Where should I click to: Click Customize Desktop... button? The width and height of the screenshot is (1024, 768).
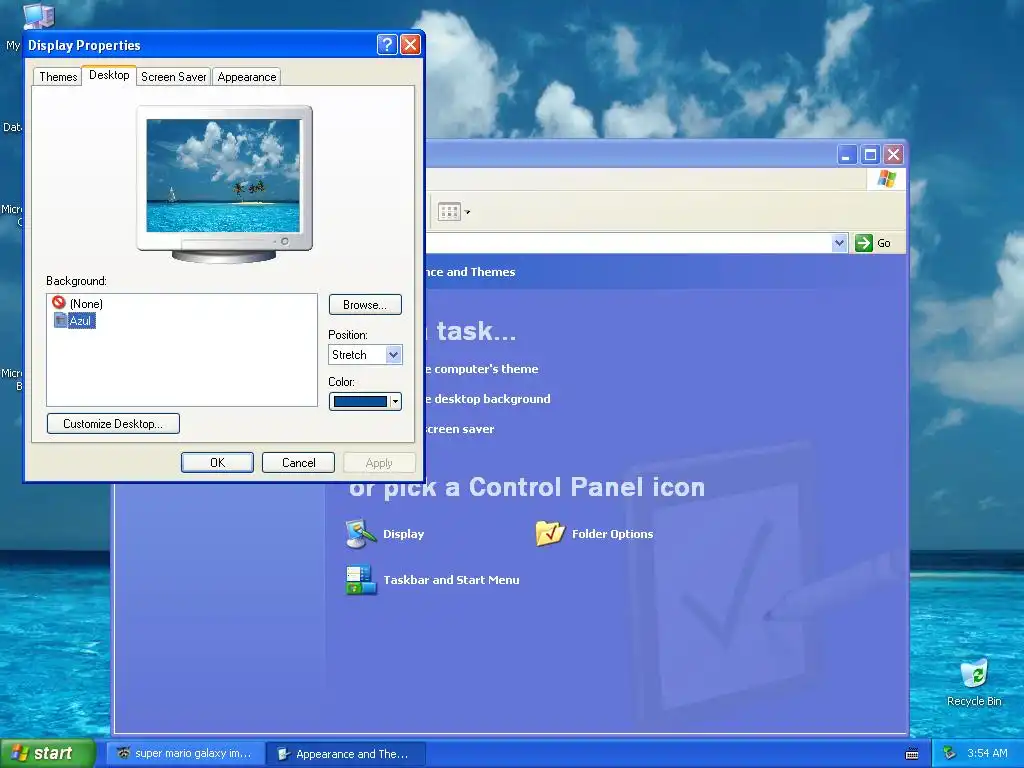pyautogui.click(x=113, y=423)
